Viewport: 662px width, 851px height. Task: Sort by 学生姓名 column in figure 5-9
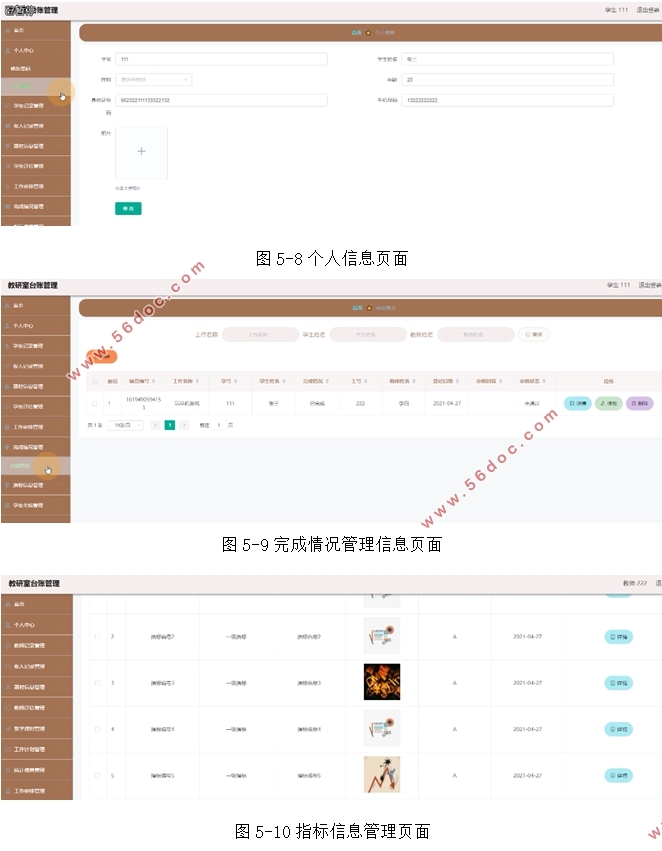284,382
